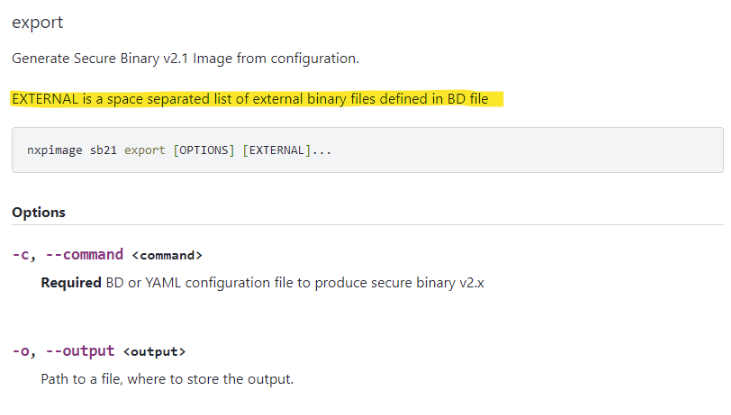The height and width of the screenshot is (415, 731).
Task: Click the "--command" option name
Action: click(x=84, y=254)
